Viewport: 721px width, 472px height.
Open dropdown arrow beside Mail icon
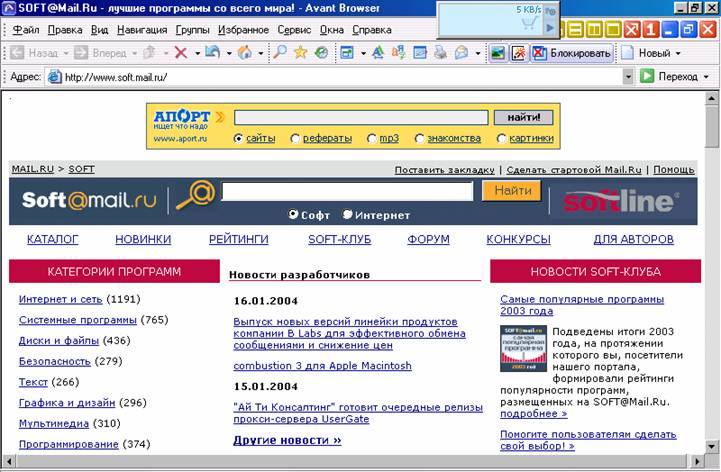(x=478, y=53)
